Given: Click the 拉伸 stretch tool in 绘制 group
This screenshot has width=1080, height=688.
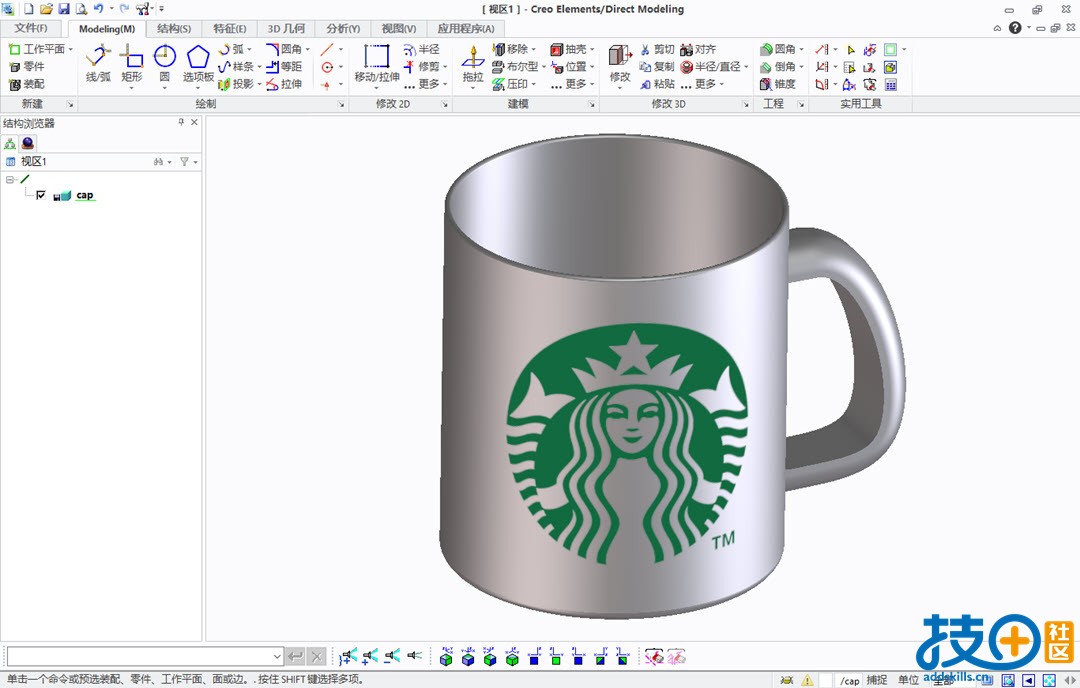Looking at the screenshot, I should (284, 83).
